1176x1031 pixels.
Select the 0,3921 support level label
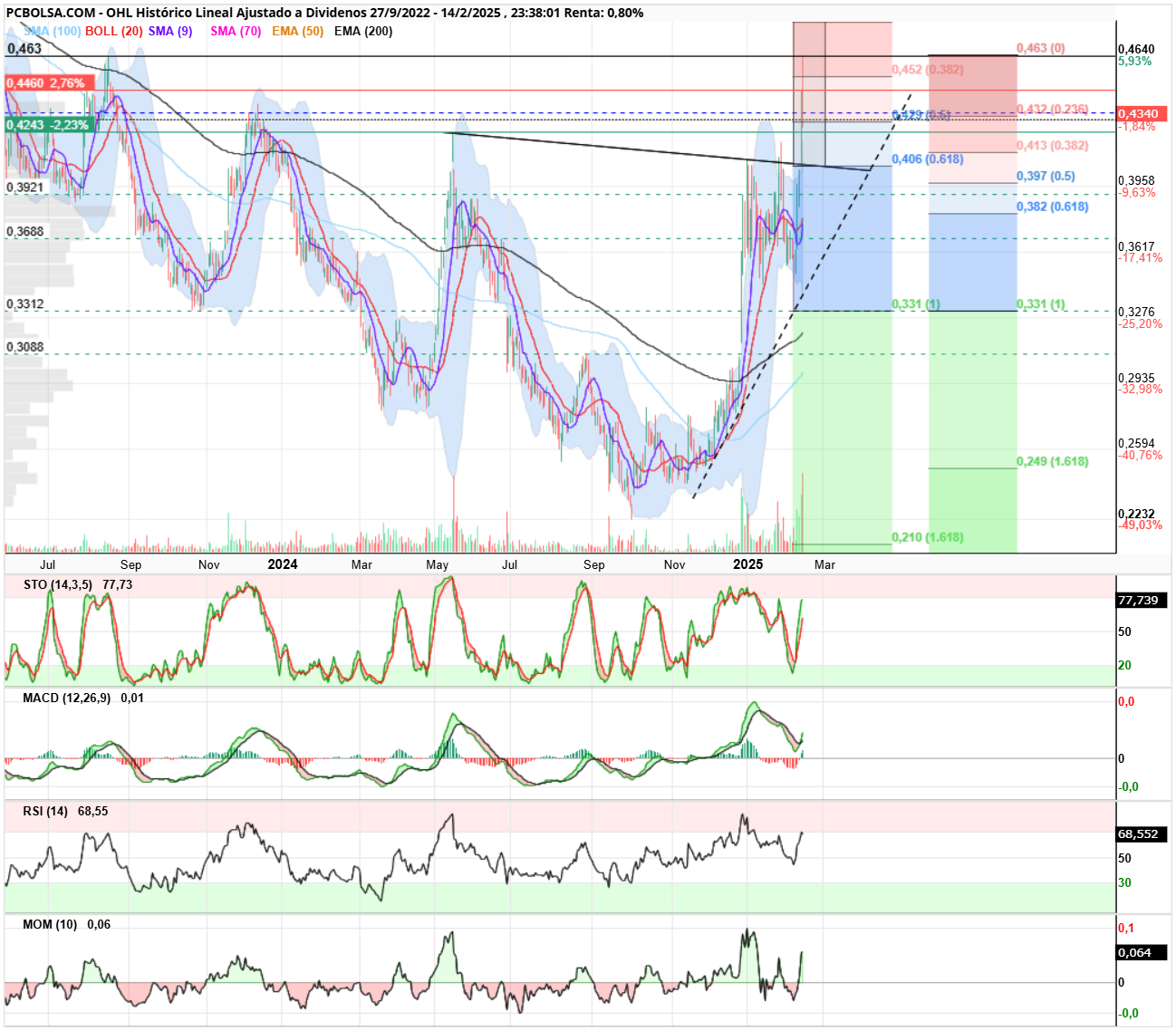[x=25, y=188]
